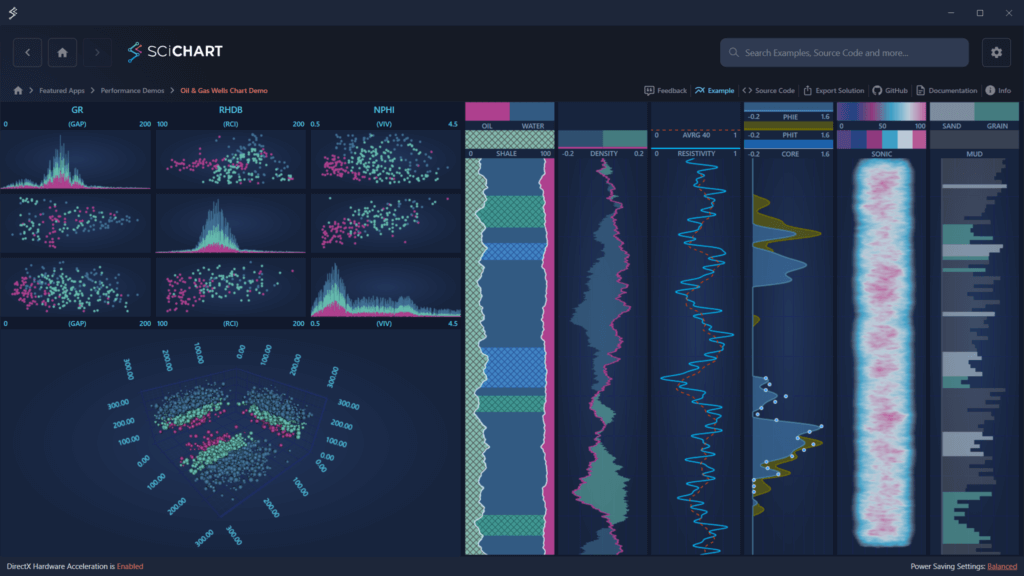Open Featured Apps breadcrumb
The width and height of the screenshot is (1024, 576).
[x=60, y=90]
